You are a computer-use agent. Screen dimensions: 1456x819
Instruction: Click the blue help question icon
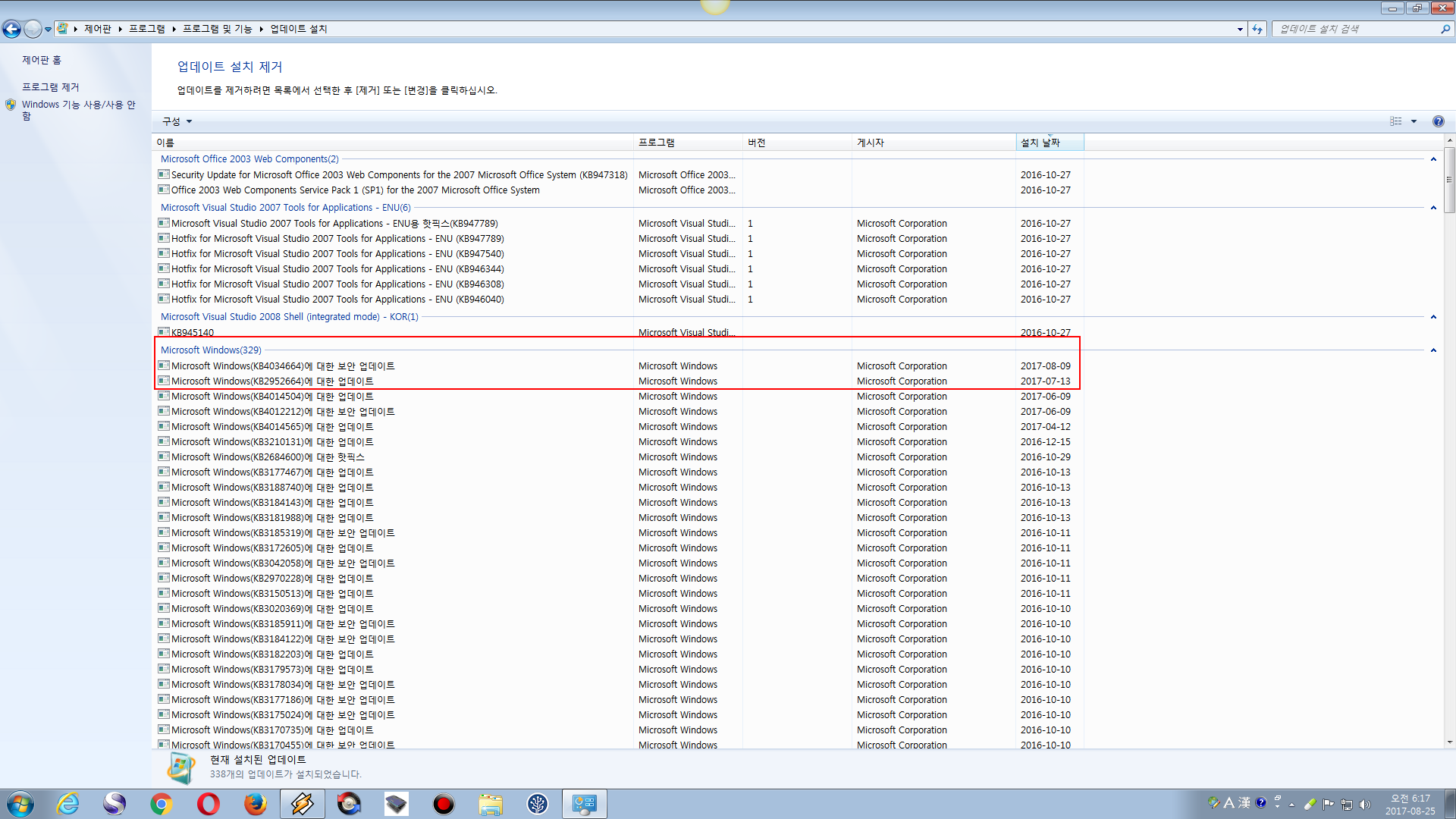click(x=1438, y=121)
